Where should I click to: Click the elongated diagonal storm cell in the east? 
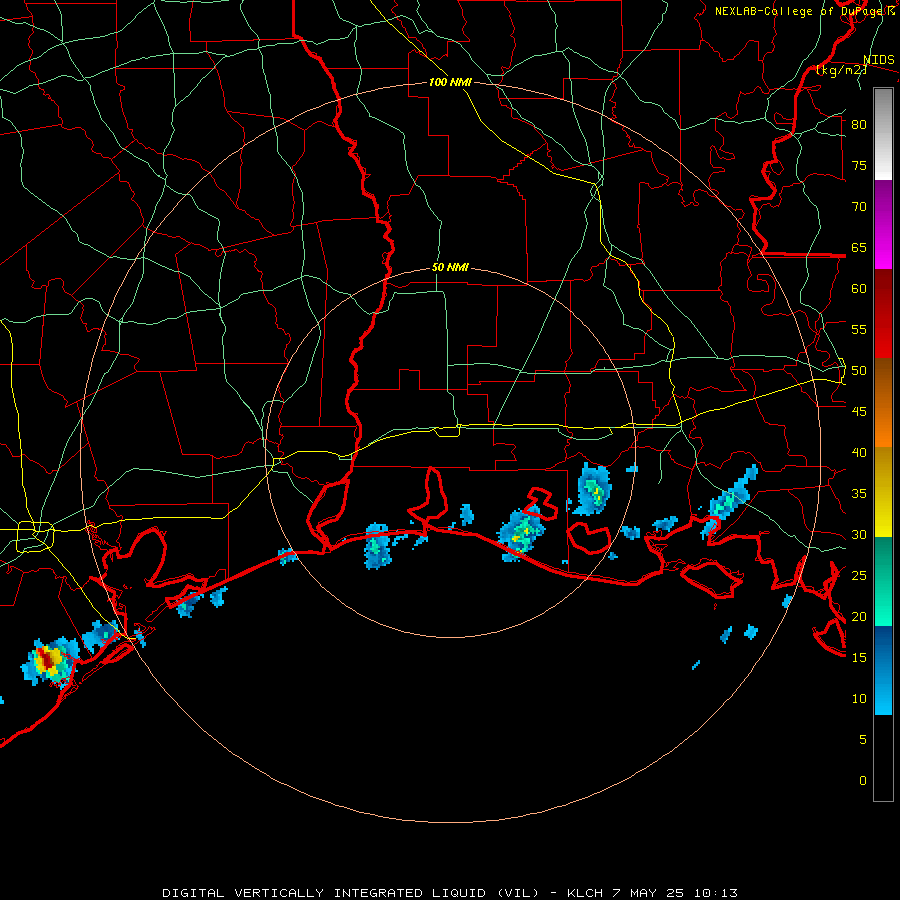[729, 501]
